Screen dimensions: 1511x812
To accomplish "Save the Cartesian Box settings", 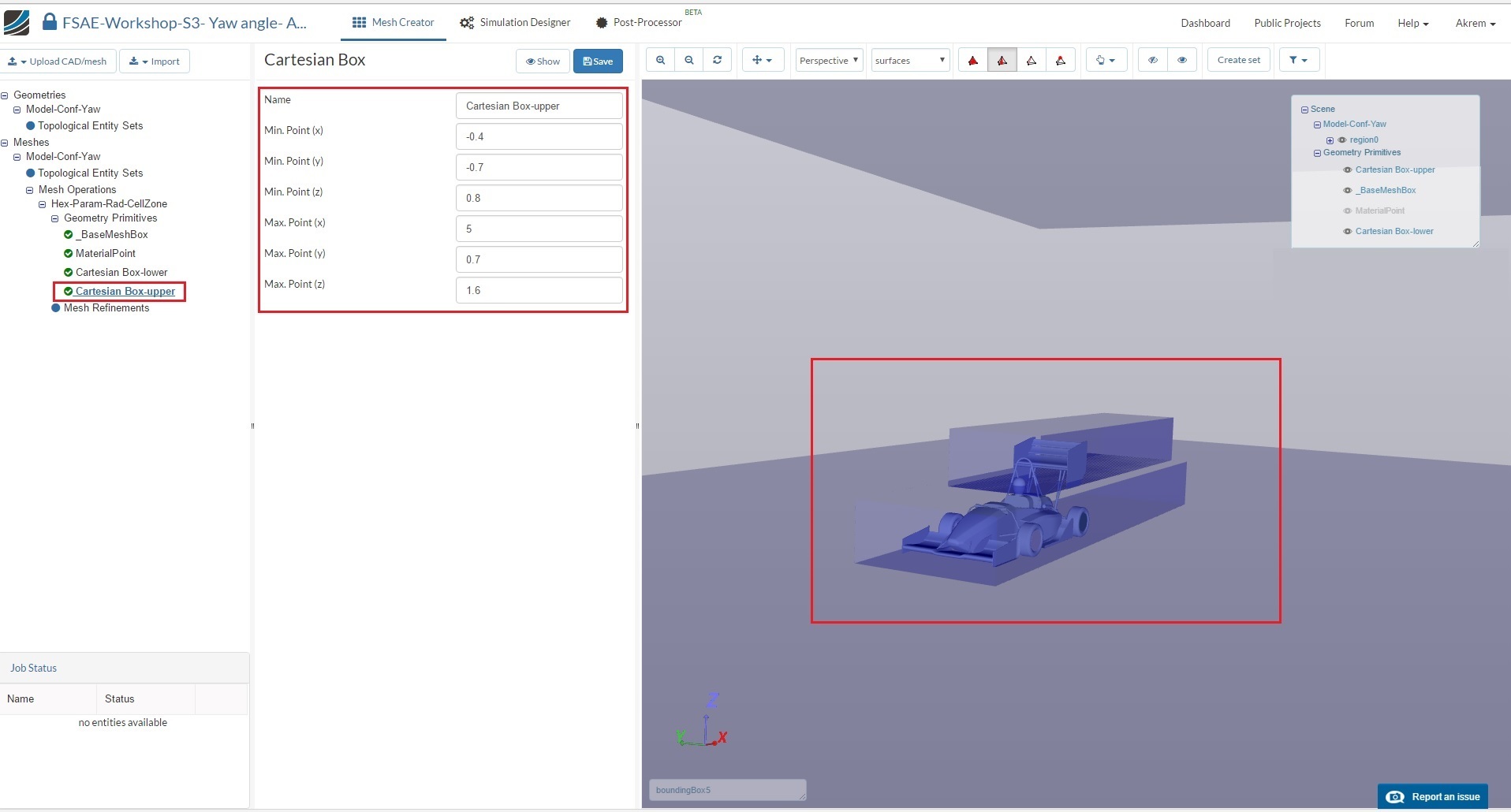I will tap(598, 61).
